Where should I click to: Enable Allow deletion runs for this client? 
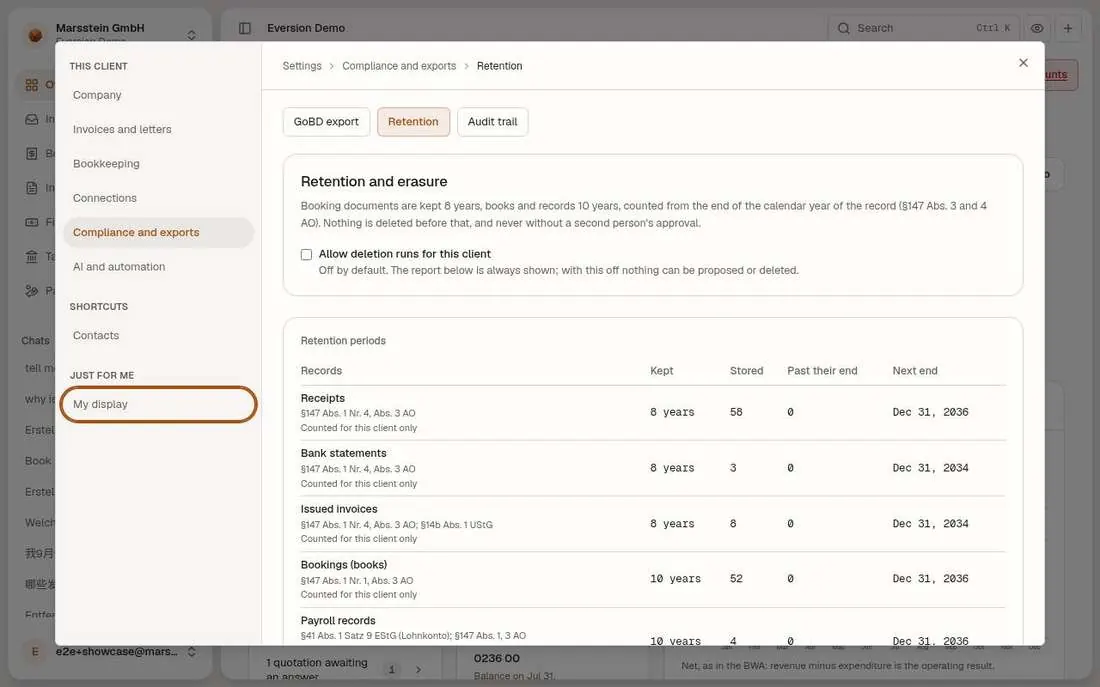coord(307,254)
